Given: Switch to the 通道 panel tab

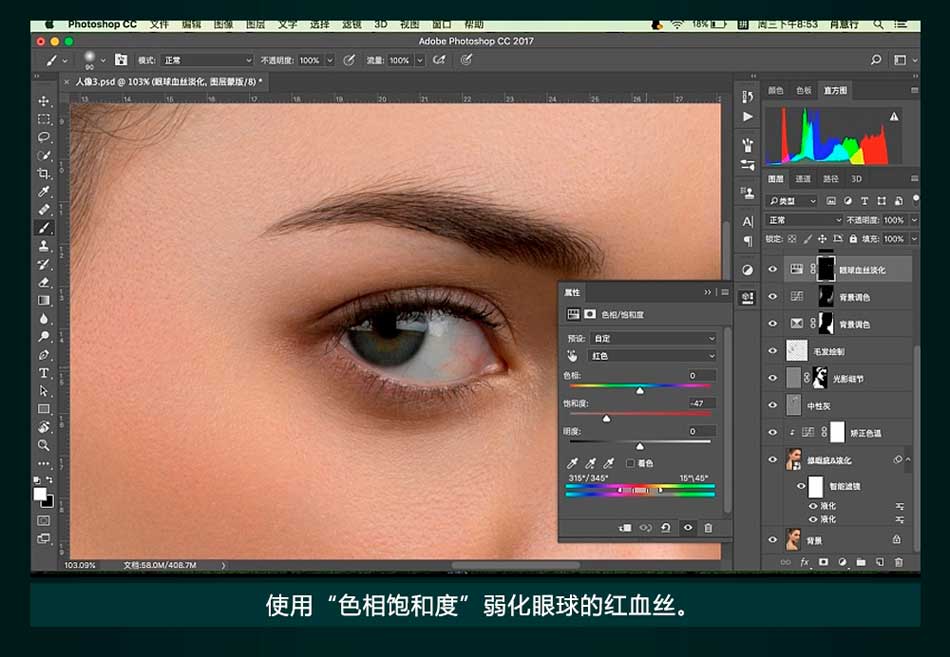Looking at the screenshot, I should 803,179.
